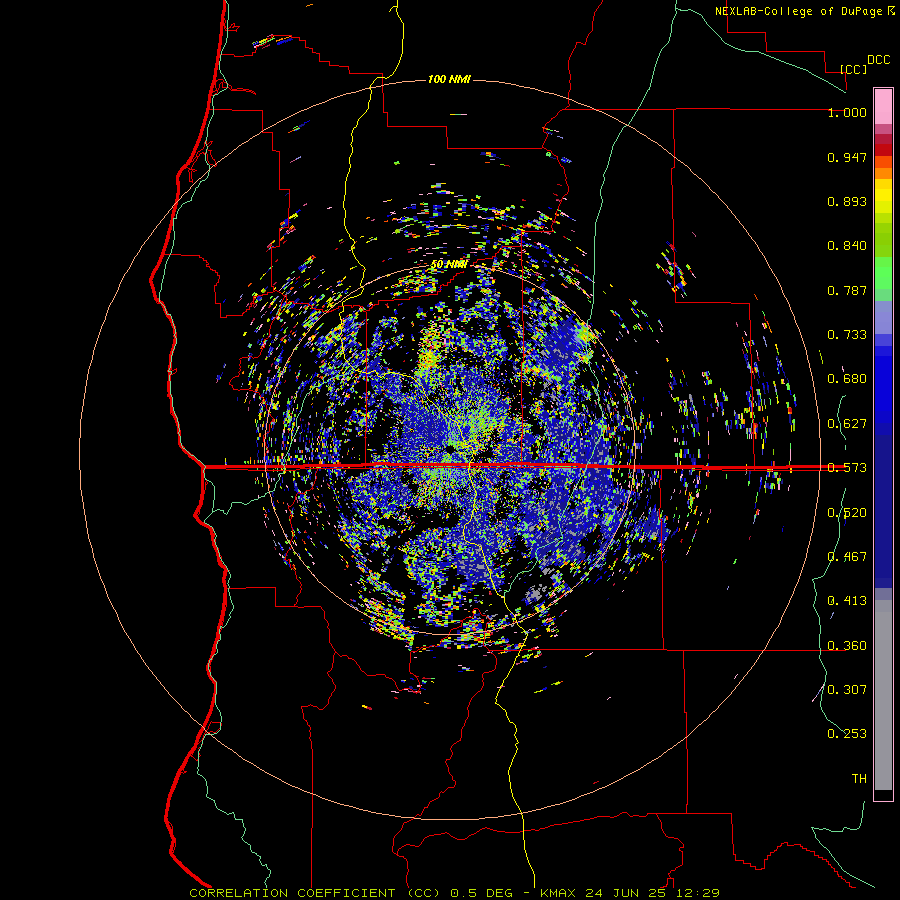The image size is (900, 900).
Task: Click the 0.307 legend value
Action: tap(847, 690)
